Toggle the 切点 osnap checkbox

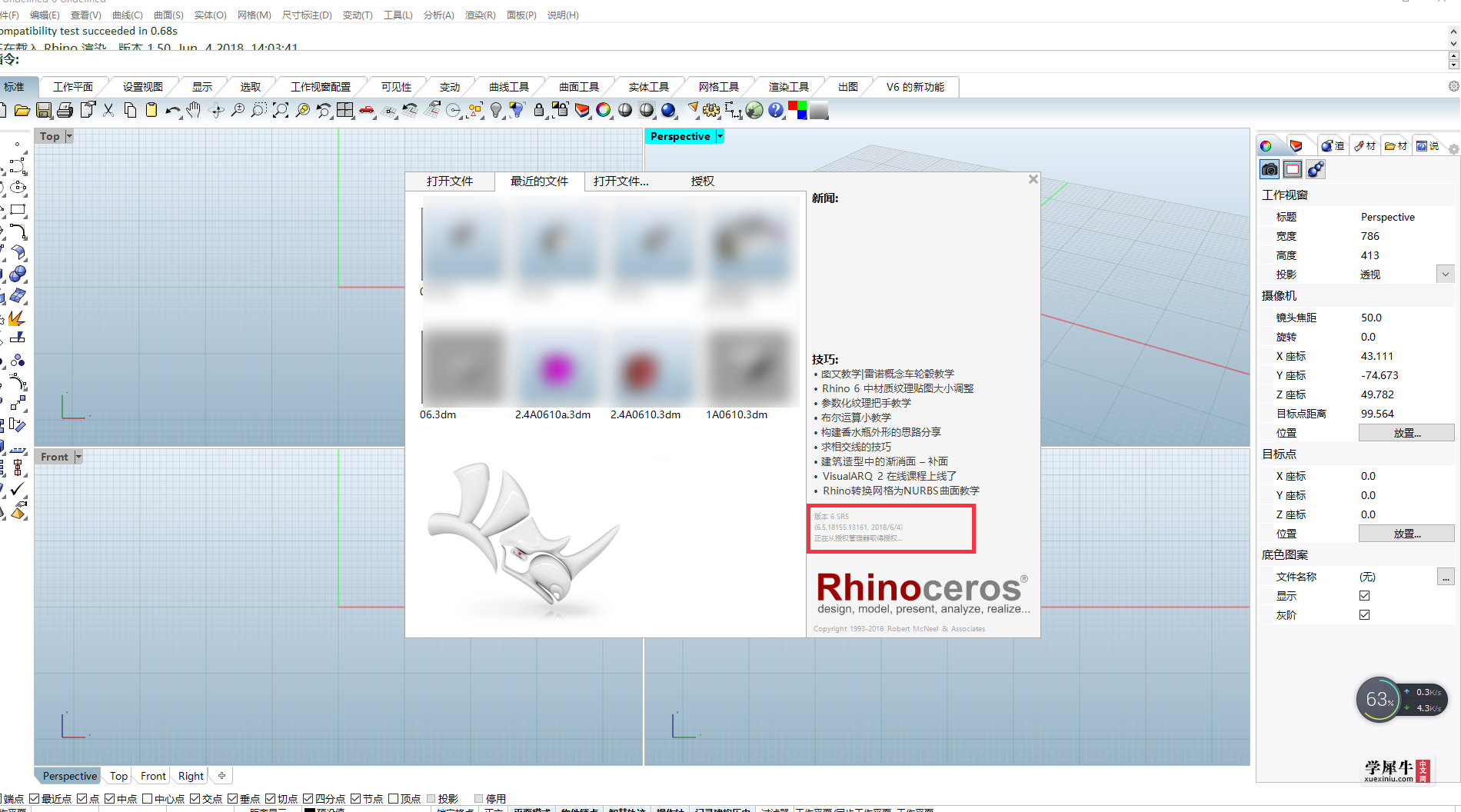[x=270, y=799]
